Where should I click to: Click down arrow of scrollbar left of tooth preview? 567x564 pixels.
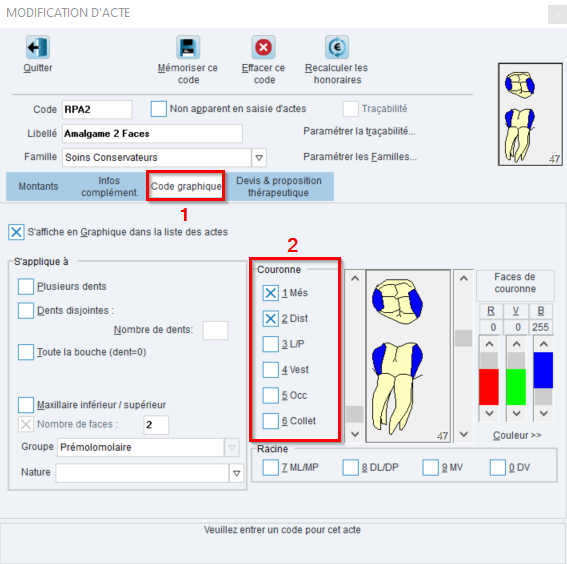click(x=355, y=434)
